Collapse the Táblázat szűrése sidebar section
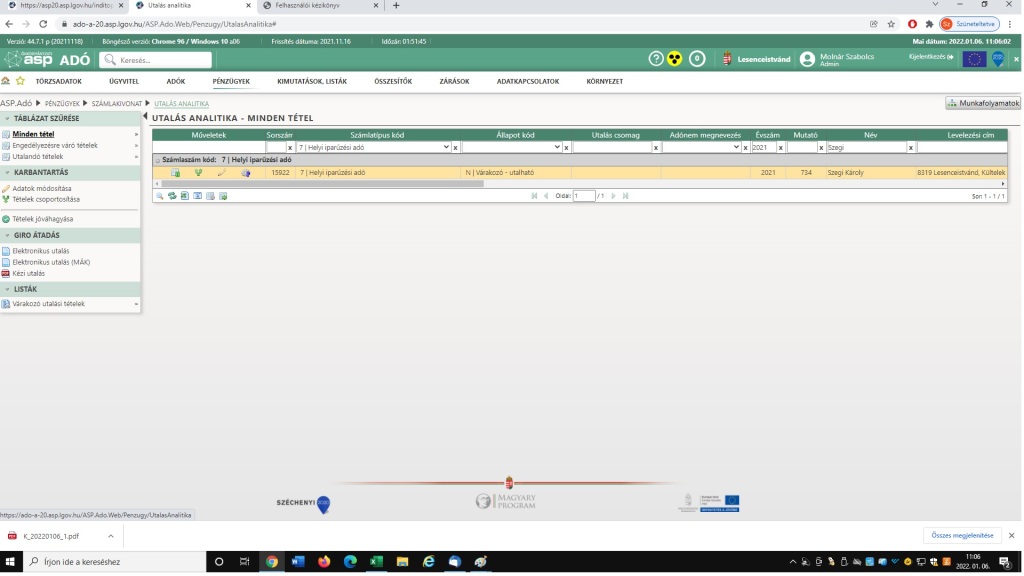 pyautogui.click(x=135, y=119)
